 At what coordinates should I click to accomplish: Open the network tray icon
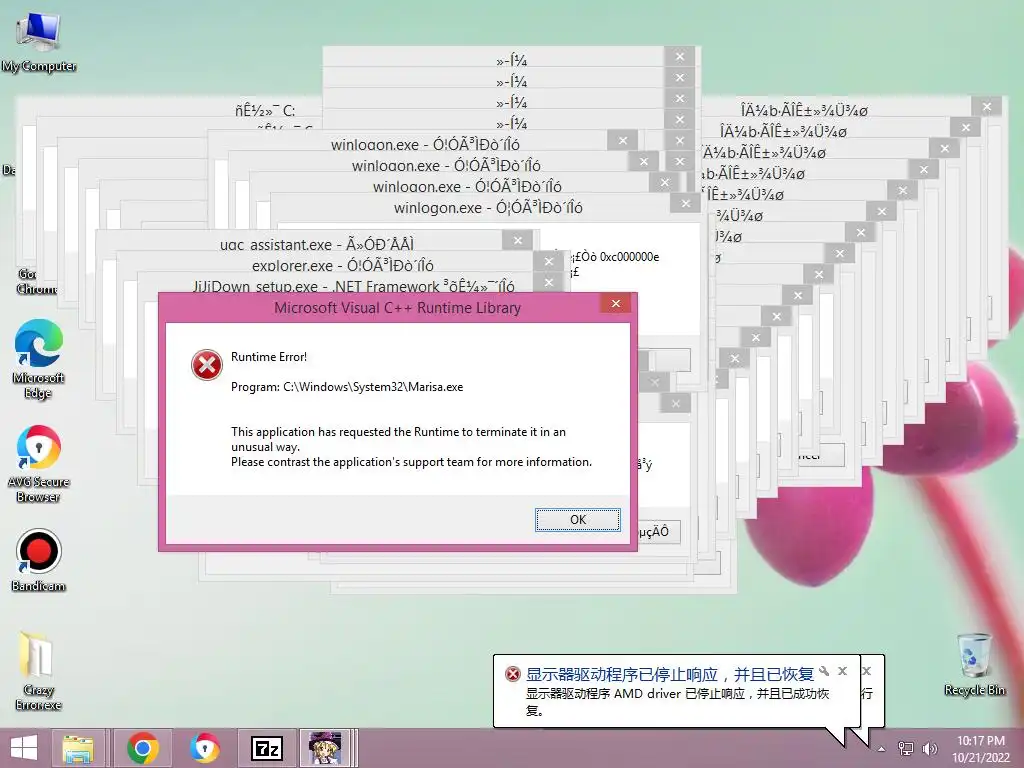coord(906,748)
